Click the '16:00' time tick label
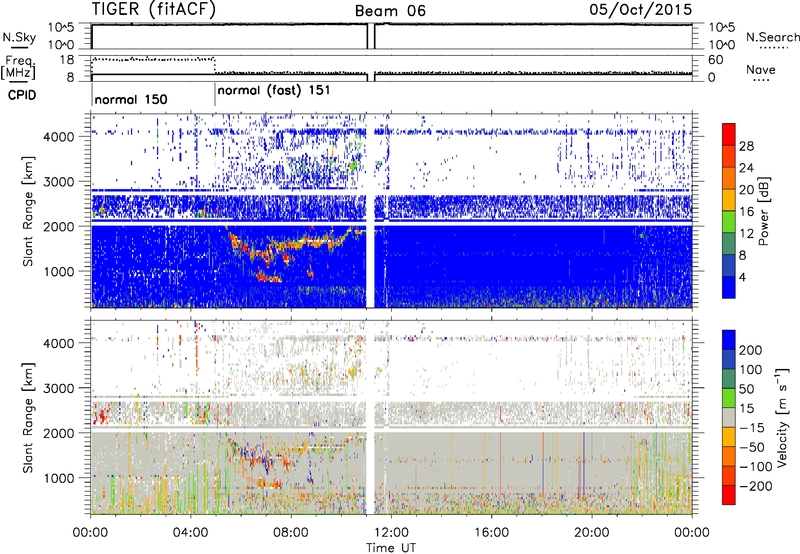This screenshot has width=800, height=554. pyautogui.click(x=491, y=533)
